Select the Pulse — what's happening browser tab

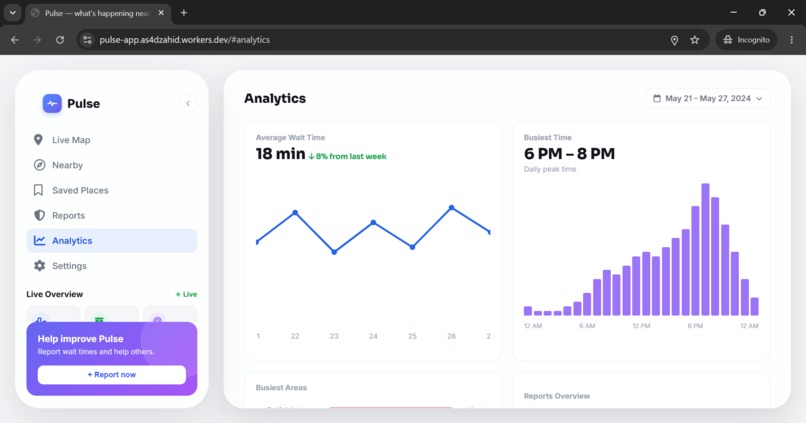pyautogui.click(x=98, y=13)
